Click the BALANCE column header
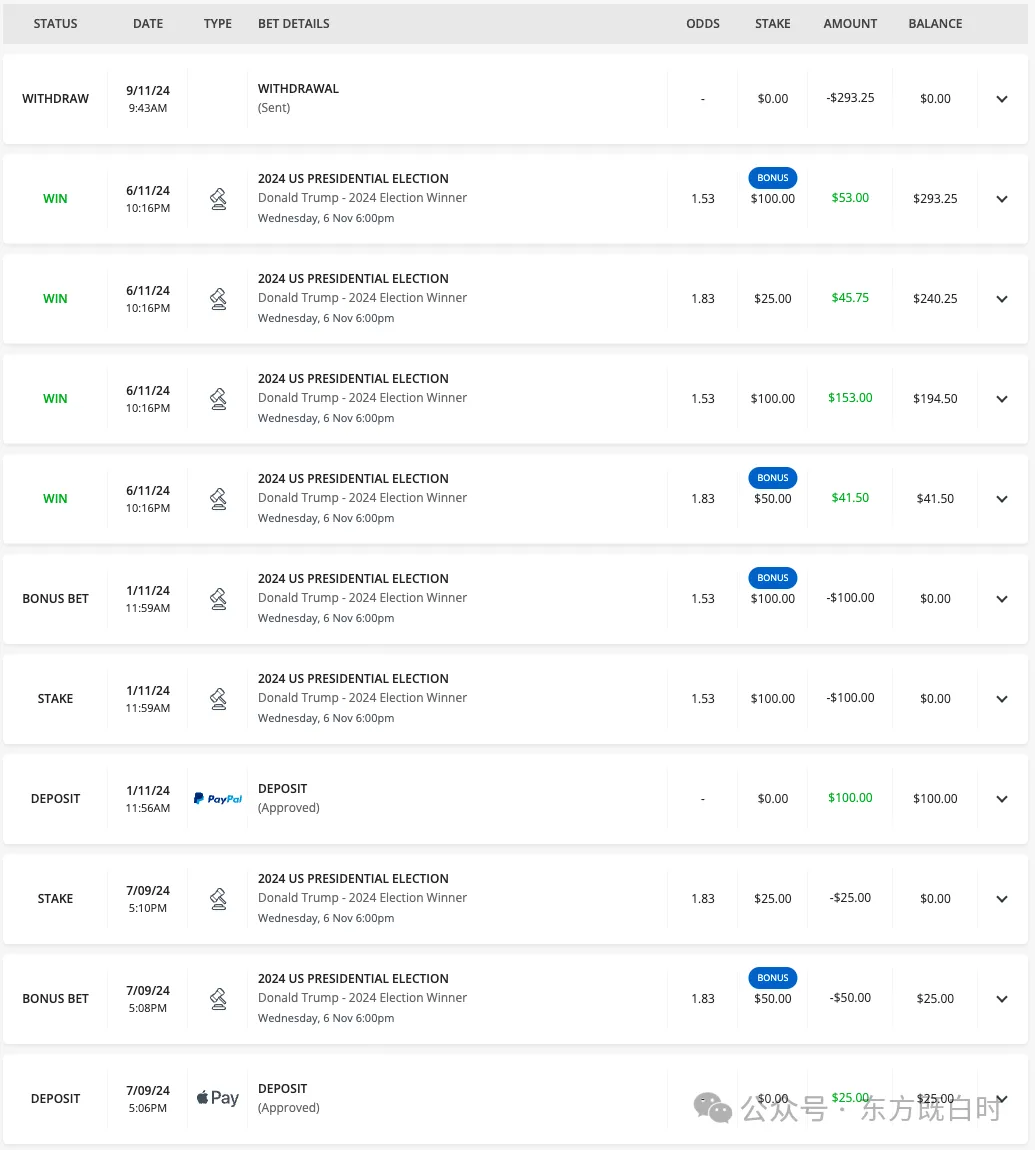 (x=935, y=24)
